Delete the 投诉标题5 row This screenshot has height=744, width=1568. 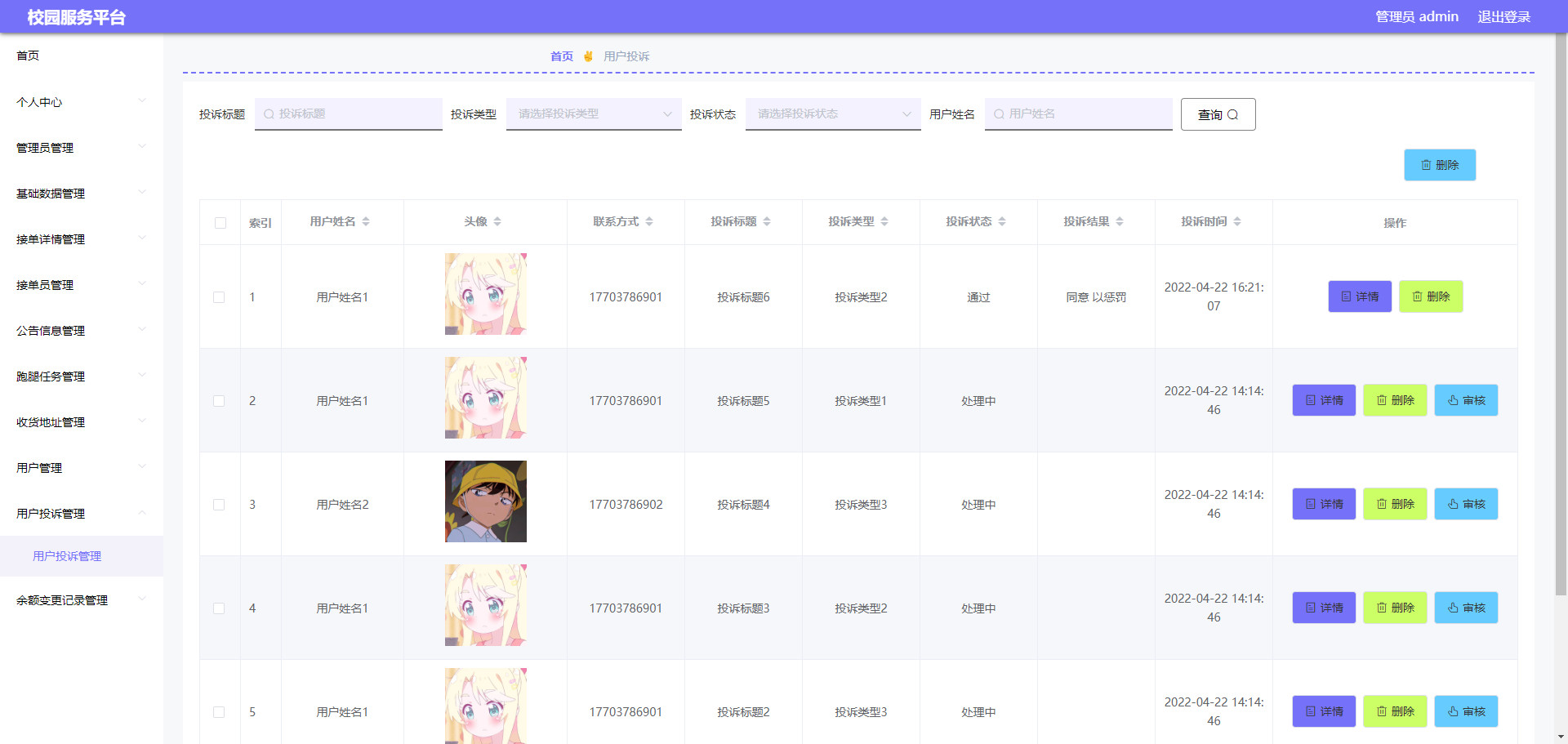(1395, 400)
